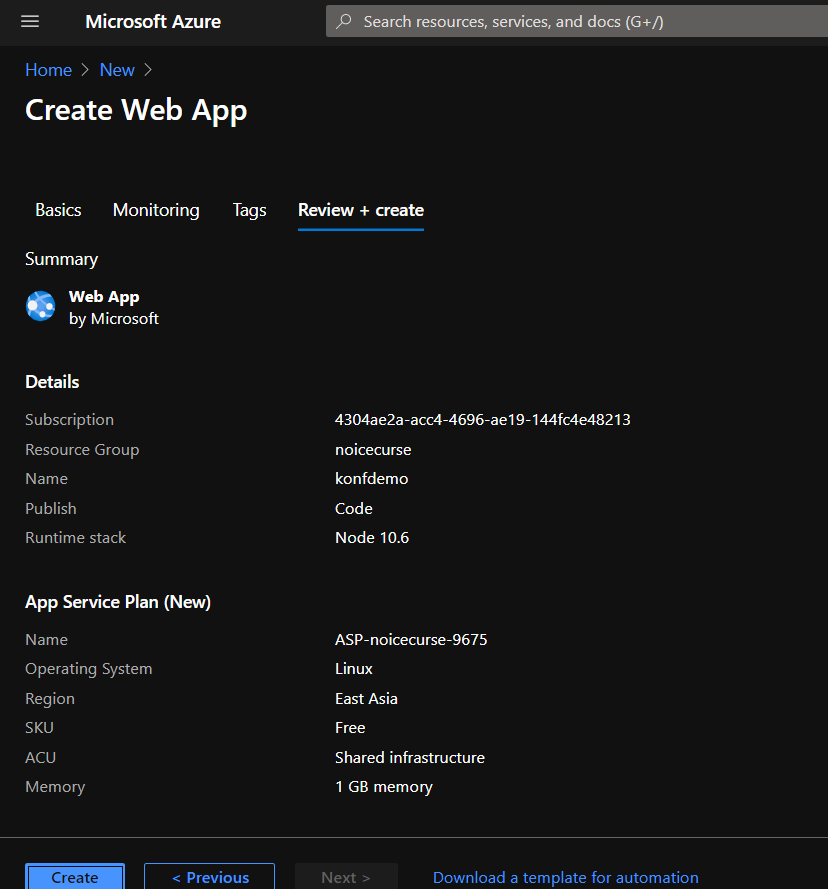Click the Summary heading
The image size is (828, 889).
(x=62, y=259)
